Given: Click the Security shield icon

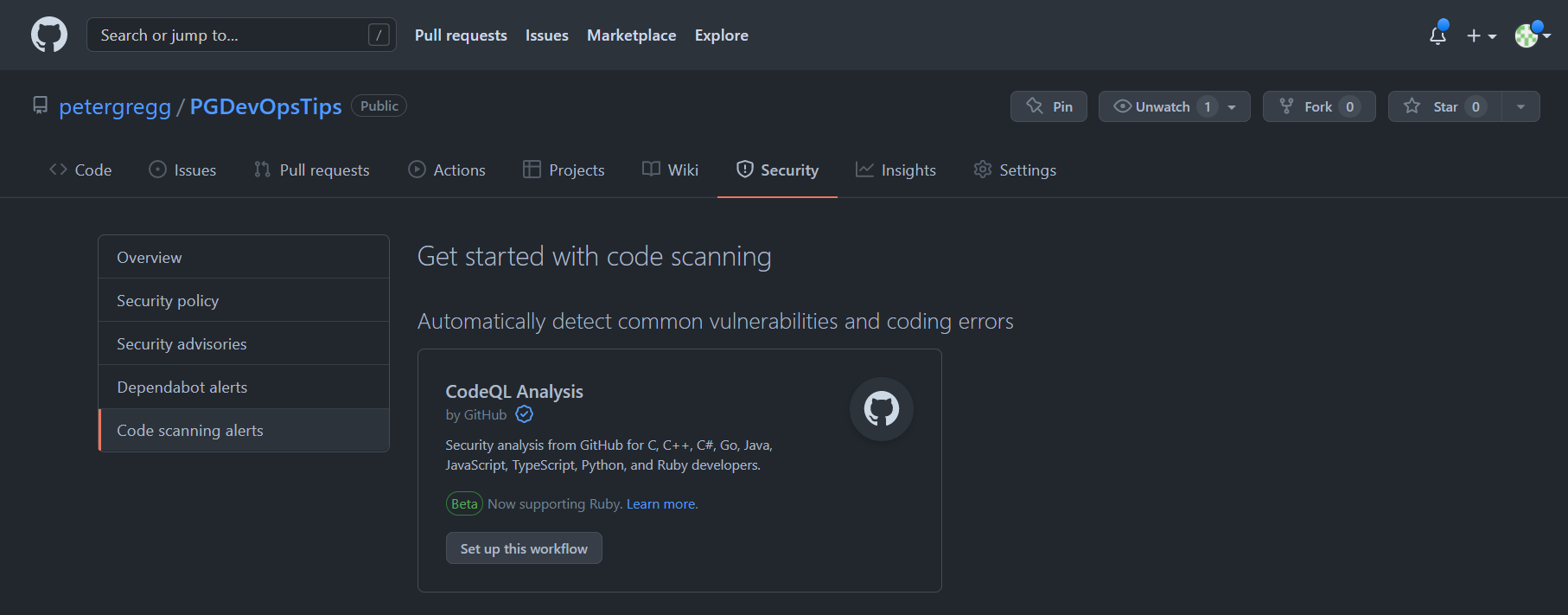Looking at the screenshot, I should [x=744, y=170].
